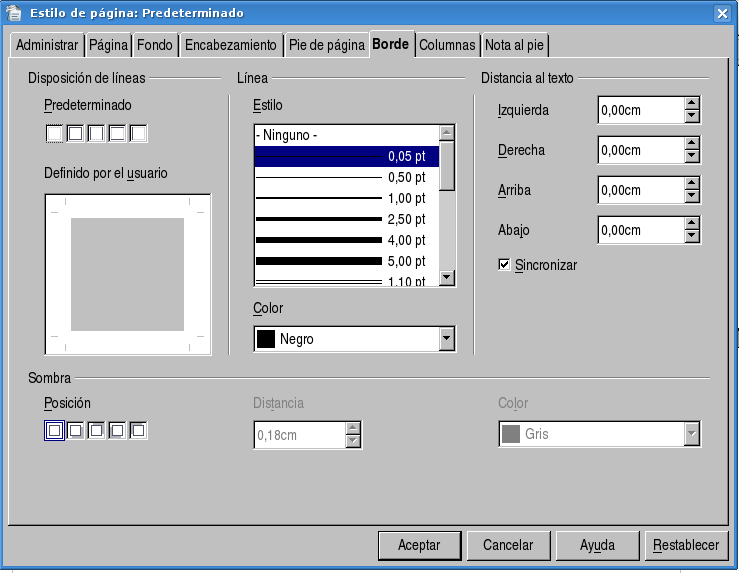Click the black color swatch beside Negro
Screen dimensions: 739x573
[266, 339]
